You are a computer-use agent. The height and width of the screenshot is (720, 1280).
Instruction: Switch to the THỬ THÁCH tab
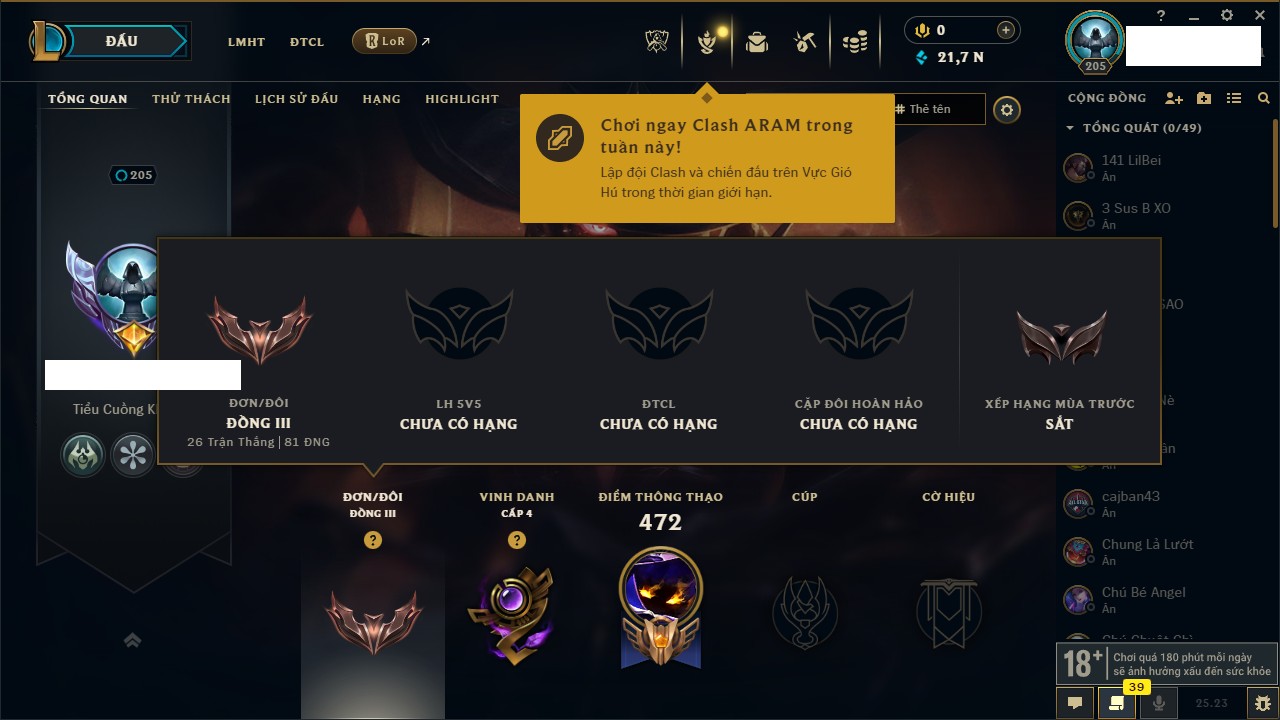(x=191, y=99)
